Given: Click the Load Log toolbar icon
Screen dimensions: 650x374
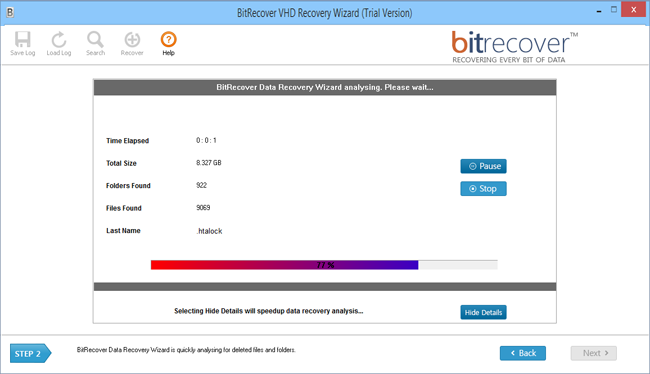Looking at the screenshot, I should tap(58, 43).
